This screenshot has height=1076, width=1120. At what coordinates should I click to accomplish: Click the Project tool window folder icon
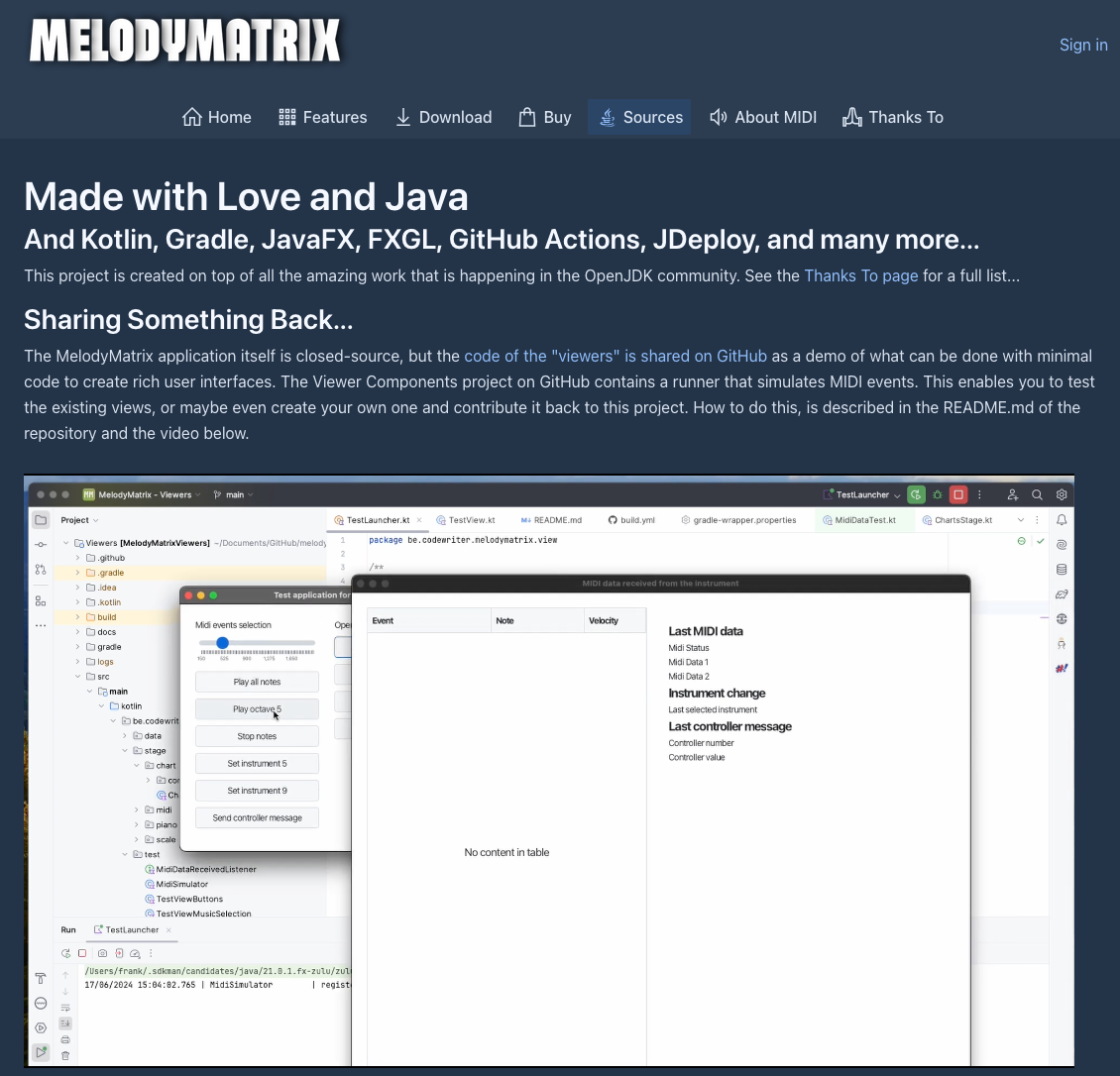click(x=41, y=520)
